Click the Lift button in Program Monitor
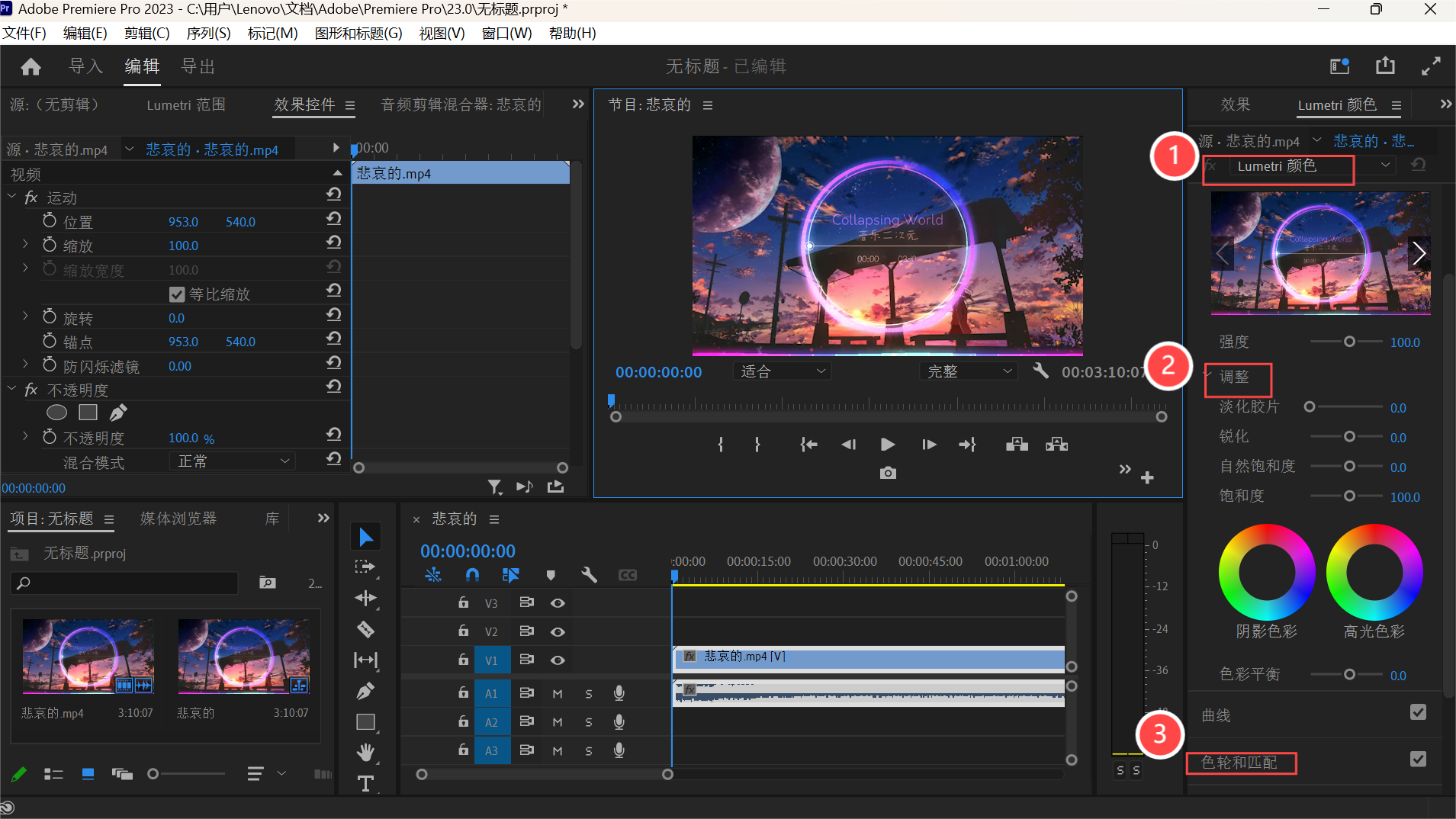The width and height of the screenshot is (1456, 819). (x=1017, y=445)
